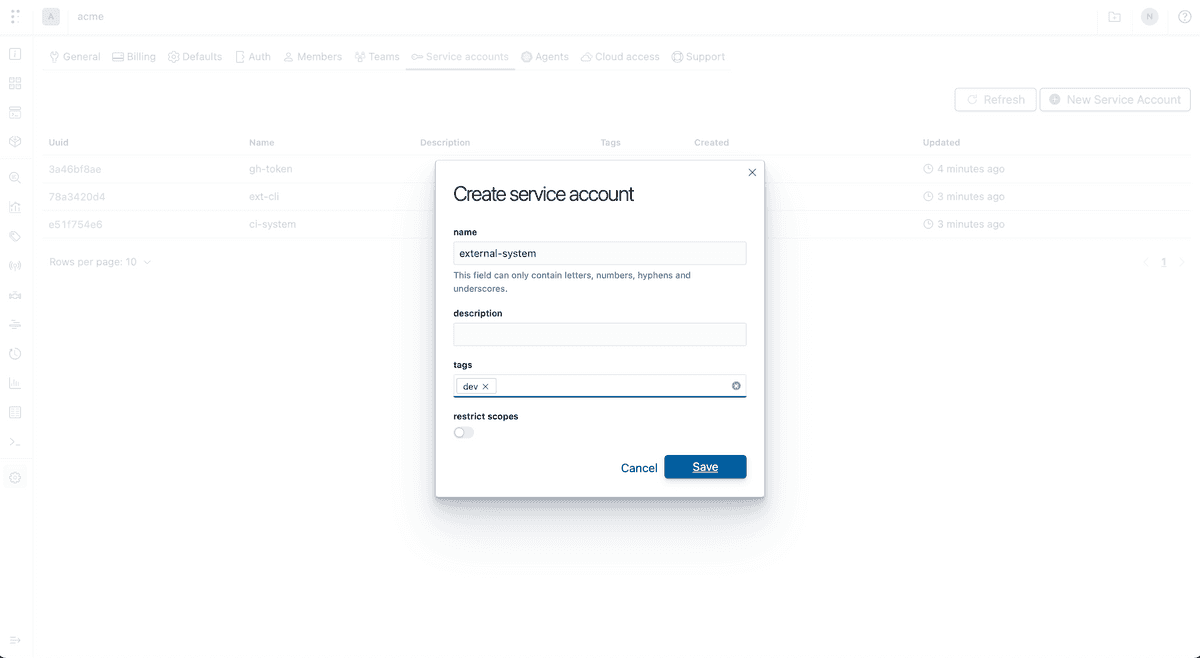Open the broadcast signal icon in the sidebar
Screen dimensions: 1200x658
(15, 266)
